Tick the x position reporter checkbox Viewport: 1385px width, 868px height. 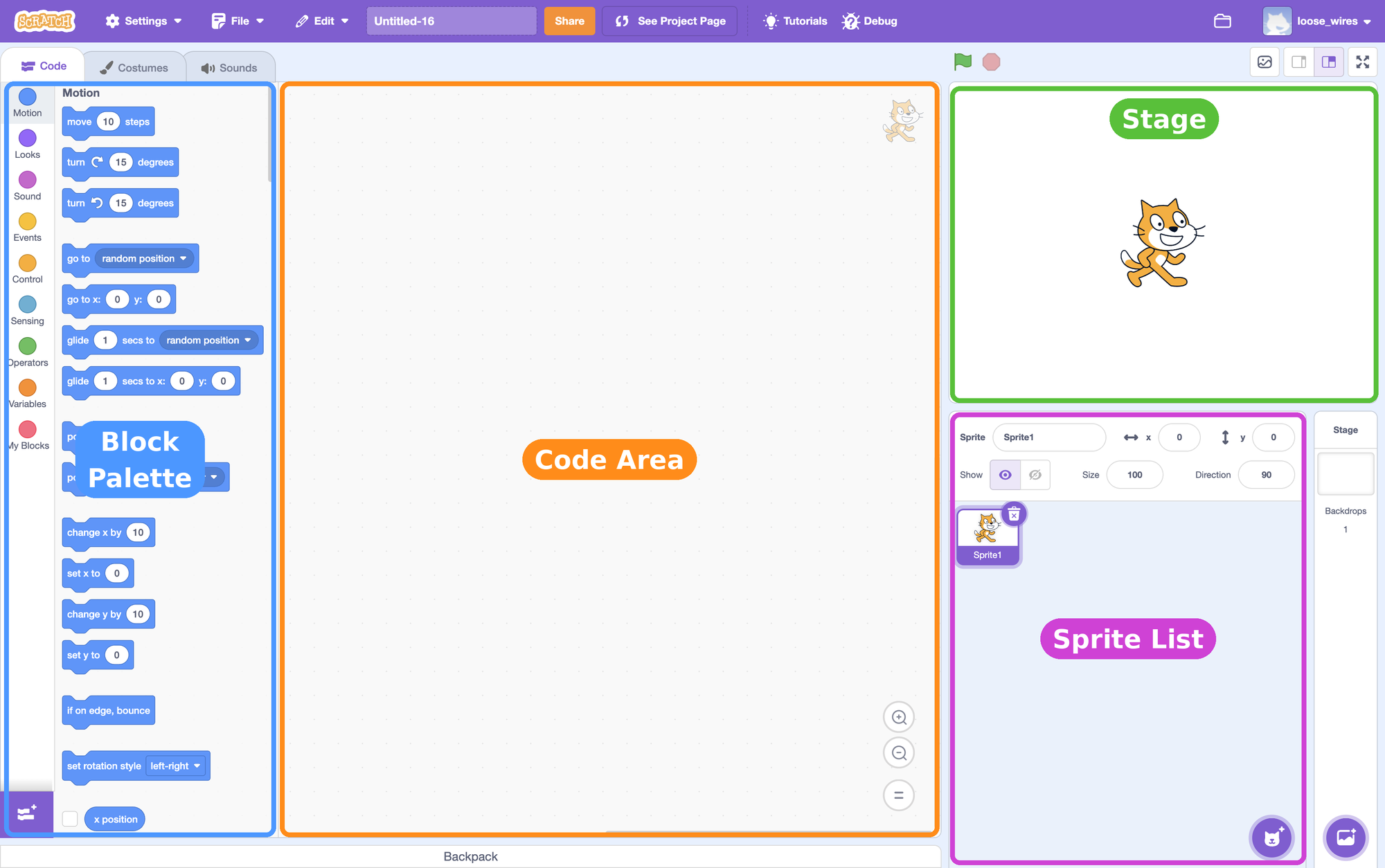click(70, 819)
